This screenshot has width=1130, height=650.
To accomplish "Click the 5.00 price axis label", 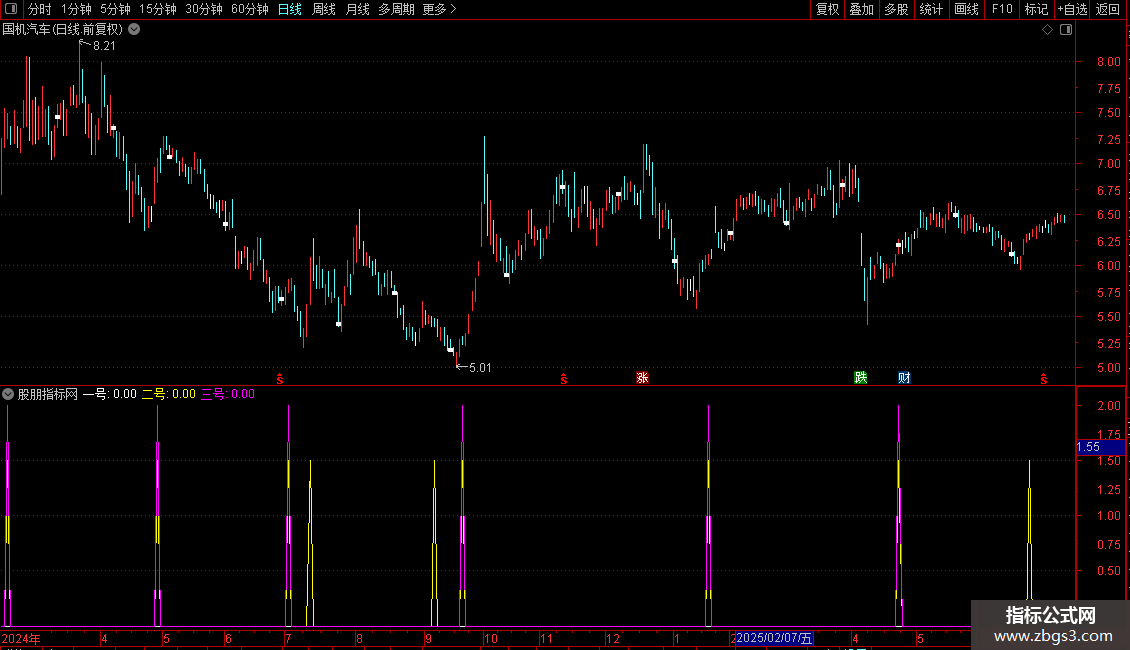I will pyautogui.click(x=1108, y=368).
